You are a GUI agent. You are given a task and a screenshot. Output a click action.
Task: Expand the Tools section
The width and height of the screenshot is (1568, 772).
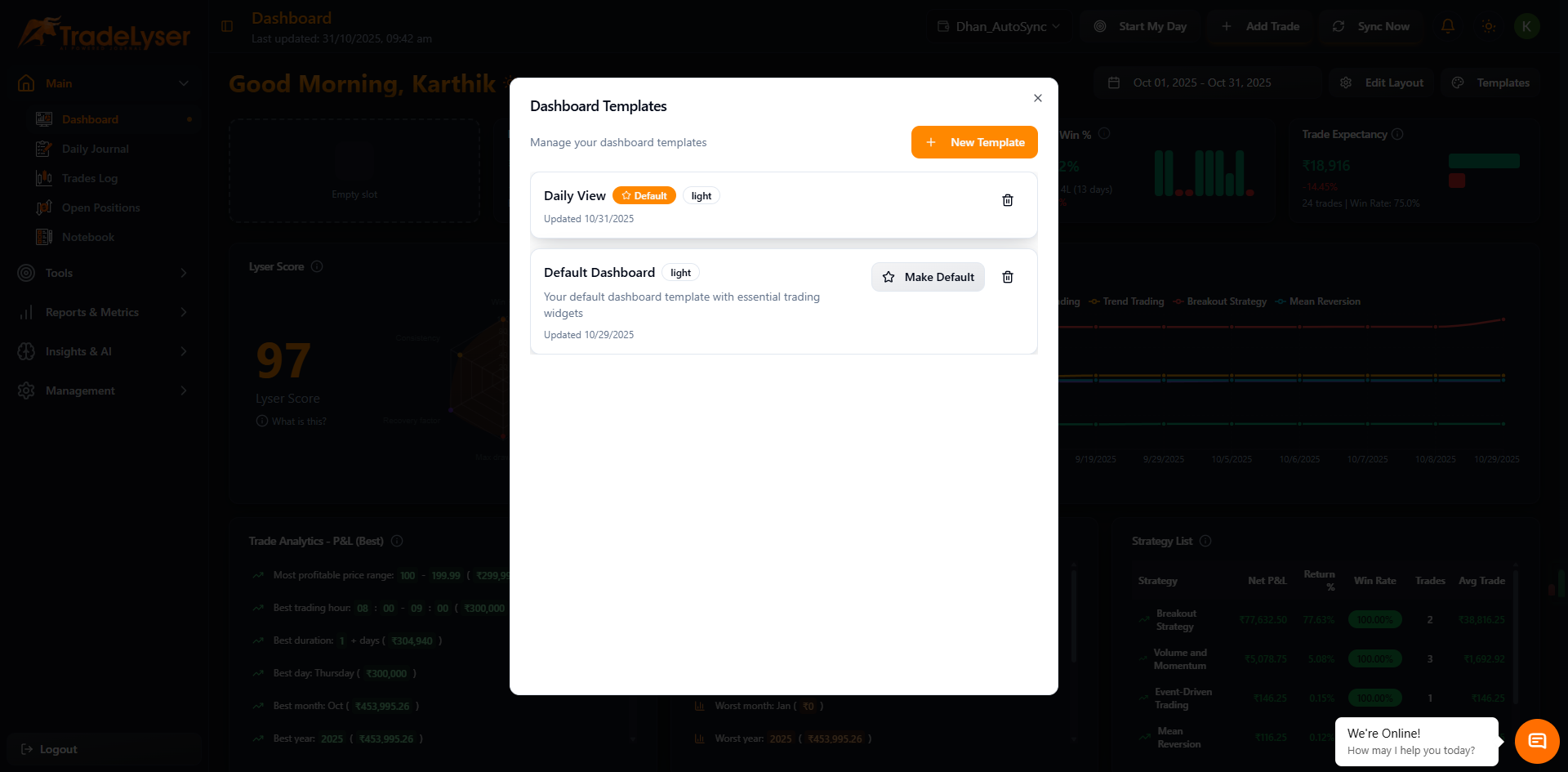pyautogui.click(x=59, y=273)
